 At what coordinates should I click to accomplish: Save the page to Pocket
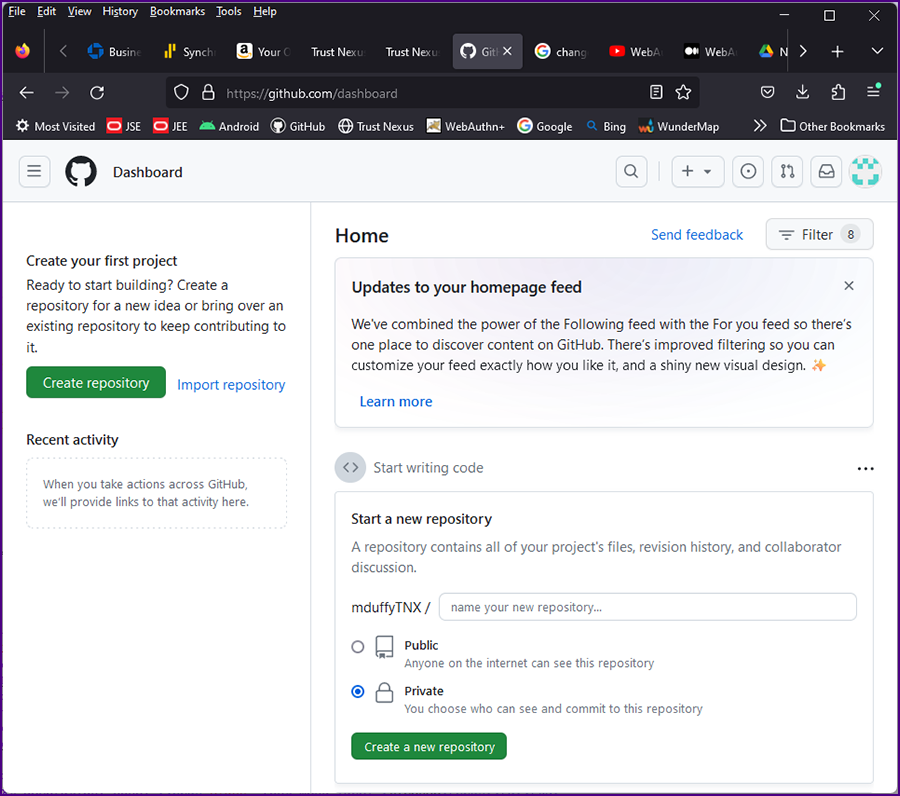[x=767, y=92]
